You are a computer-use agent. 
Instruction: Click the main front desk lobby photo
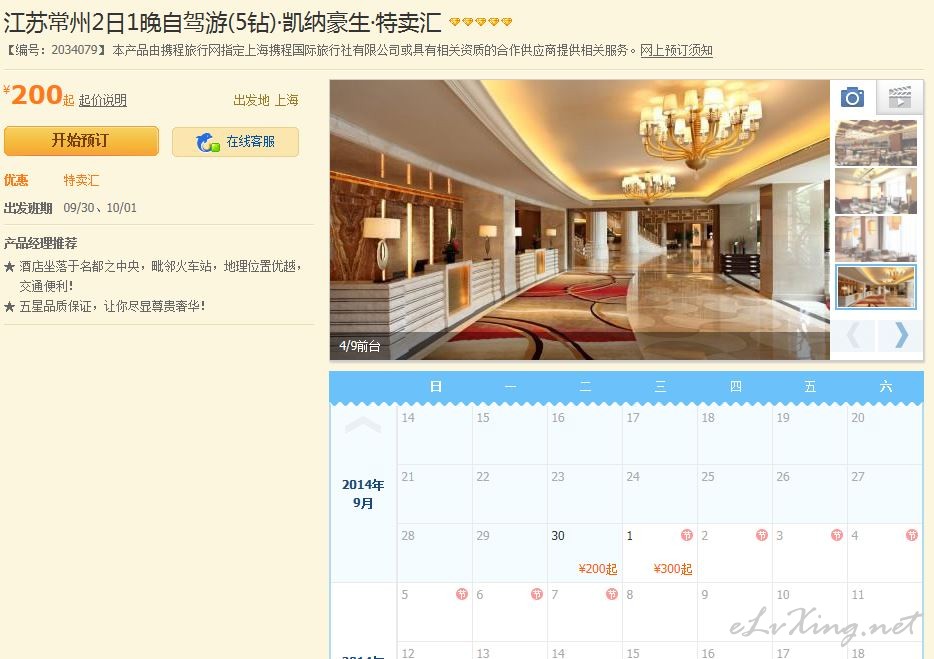[x=580, y=220]
